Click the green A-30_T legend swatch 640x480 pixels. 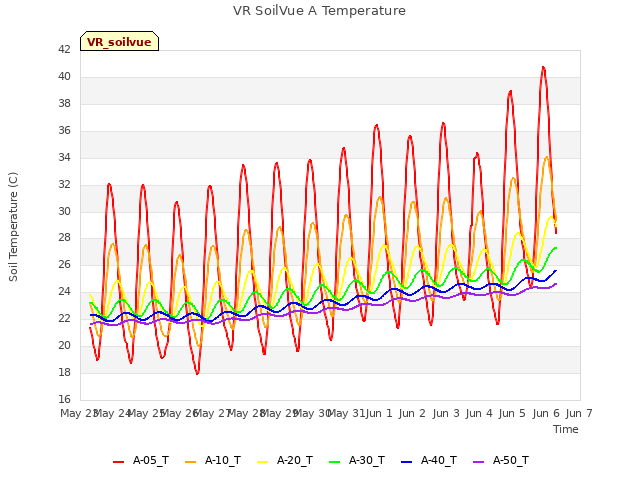pos(334,462)
